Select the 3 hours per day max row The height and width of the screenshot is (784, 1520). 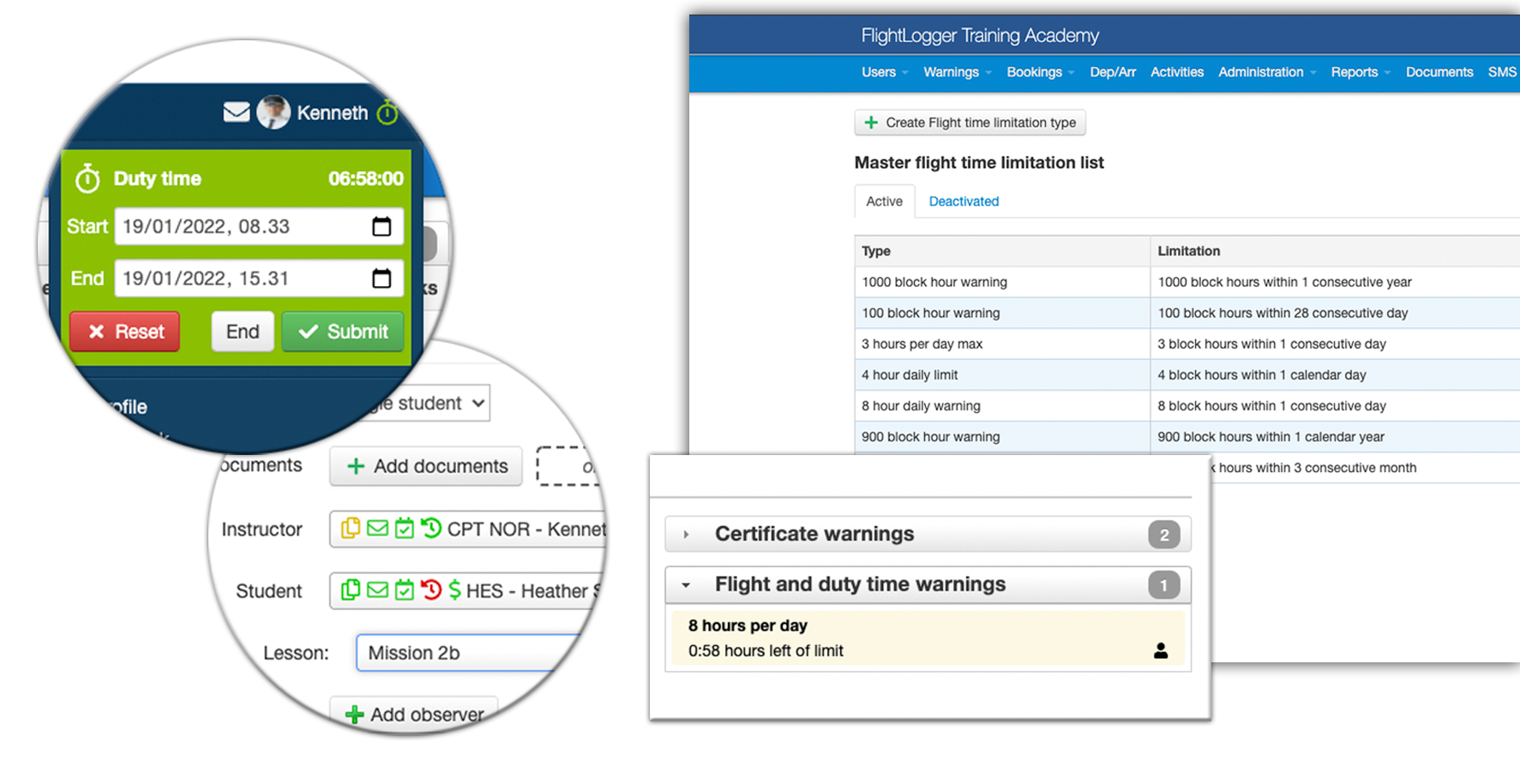[x=1187, y=344]
